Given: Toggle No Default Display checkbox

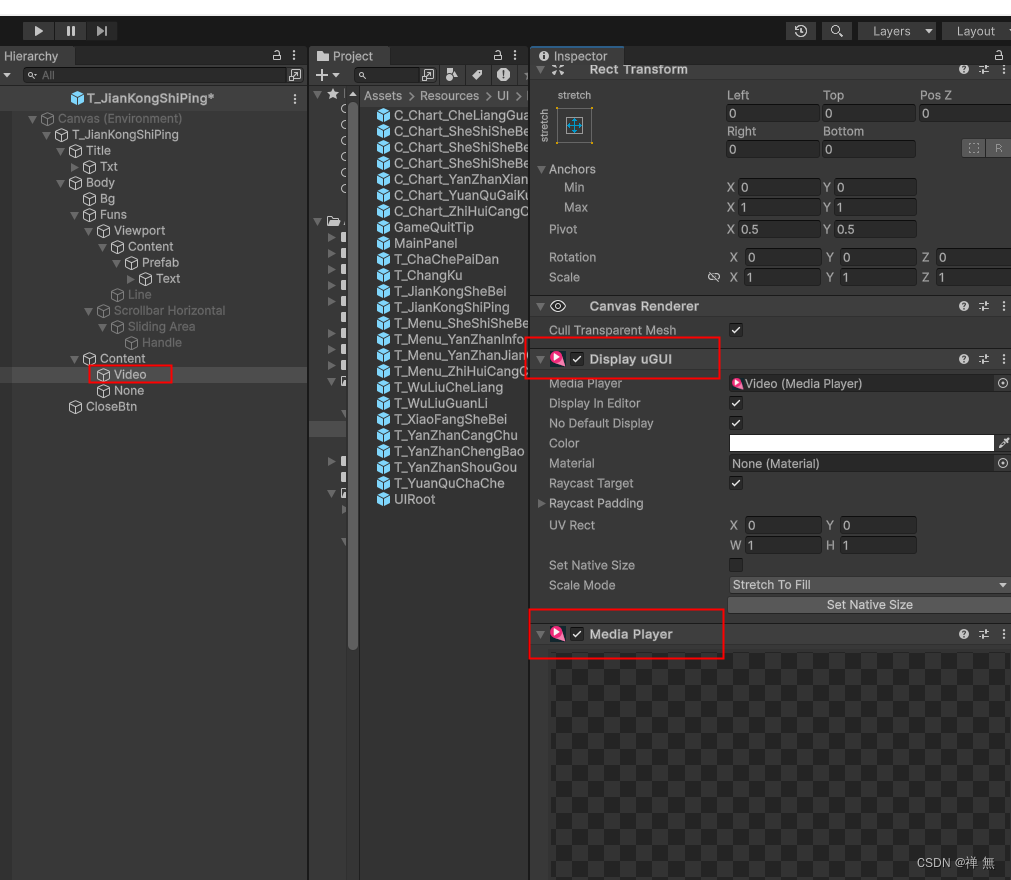Looking at the screenshot, I should [x=736, y=423].
